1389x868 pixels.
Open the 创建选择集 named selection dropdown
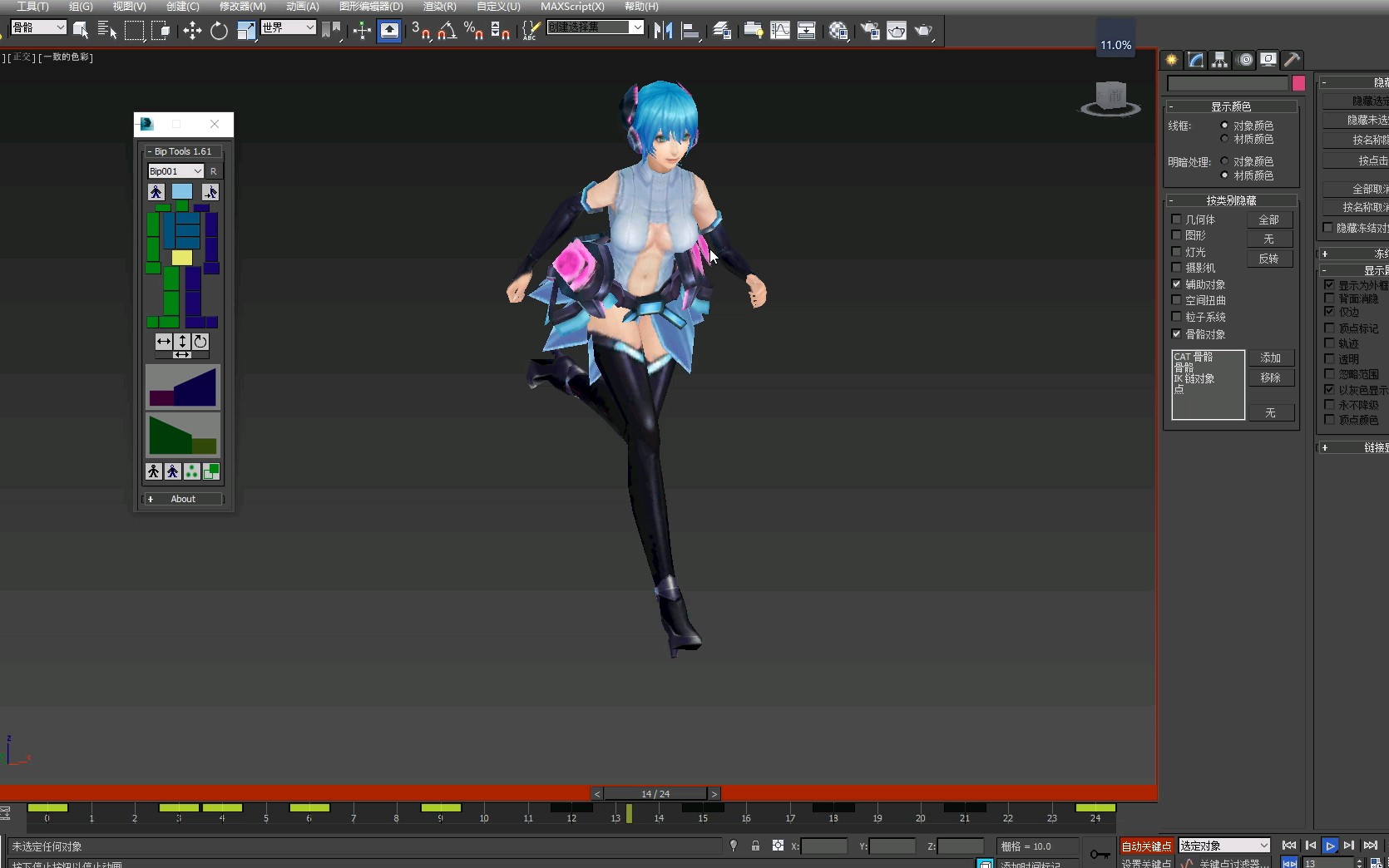pyautogui.click(x=596, y=27)
